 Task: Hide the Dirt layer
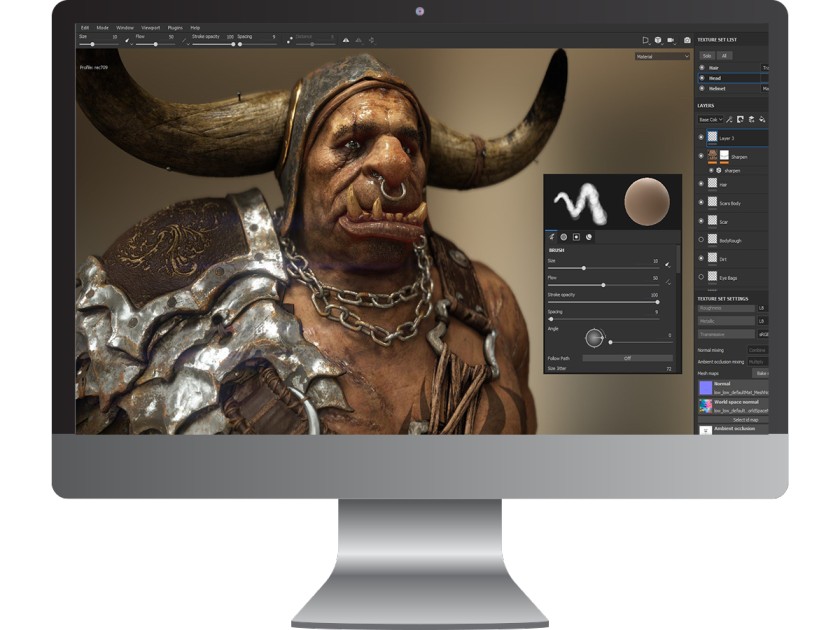pos(701,259)
